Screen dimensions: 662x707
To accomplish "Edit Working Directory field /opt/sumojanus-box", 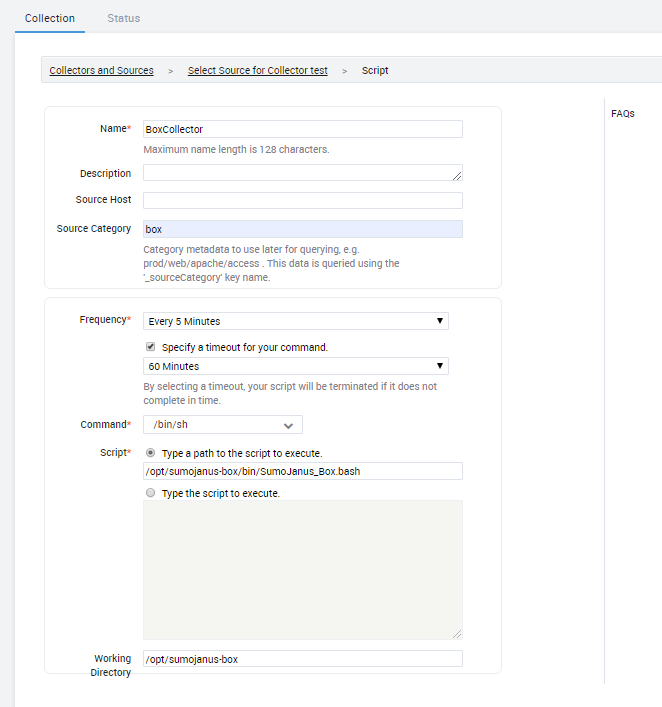I will [303, 659].
